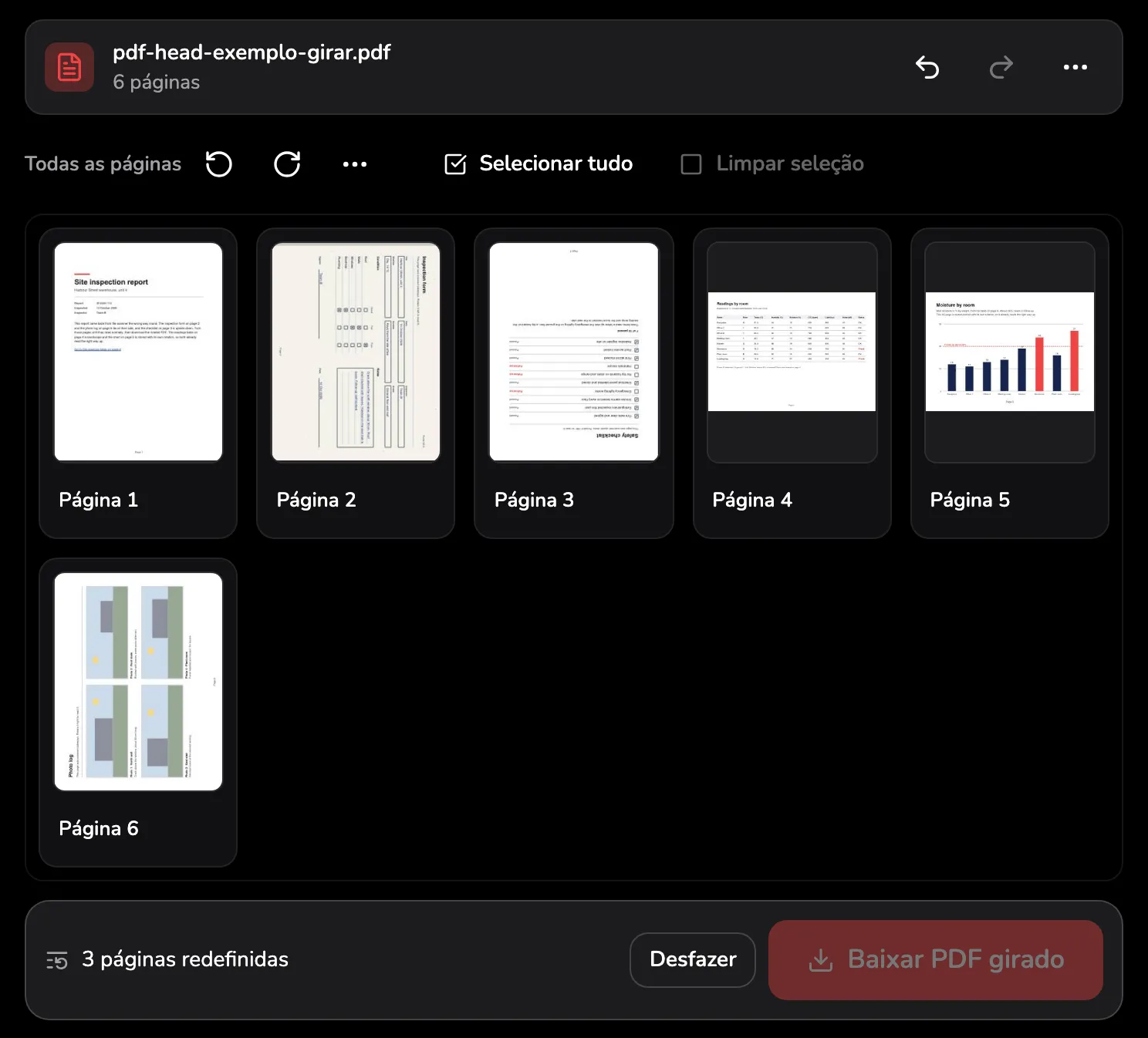Image resolution: width=1148 pixels, height=1038 pixels.
Task: Undo the last action in header
Action: tap(927, 67)
